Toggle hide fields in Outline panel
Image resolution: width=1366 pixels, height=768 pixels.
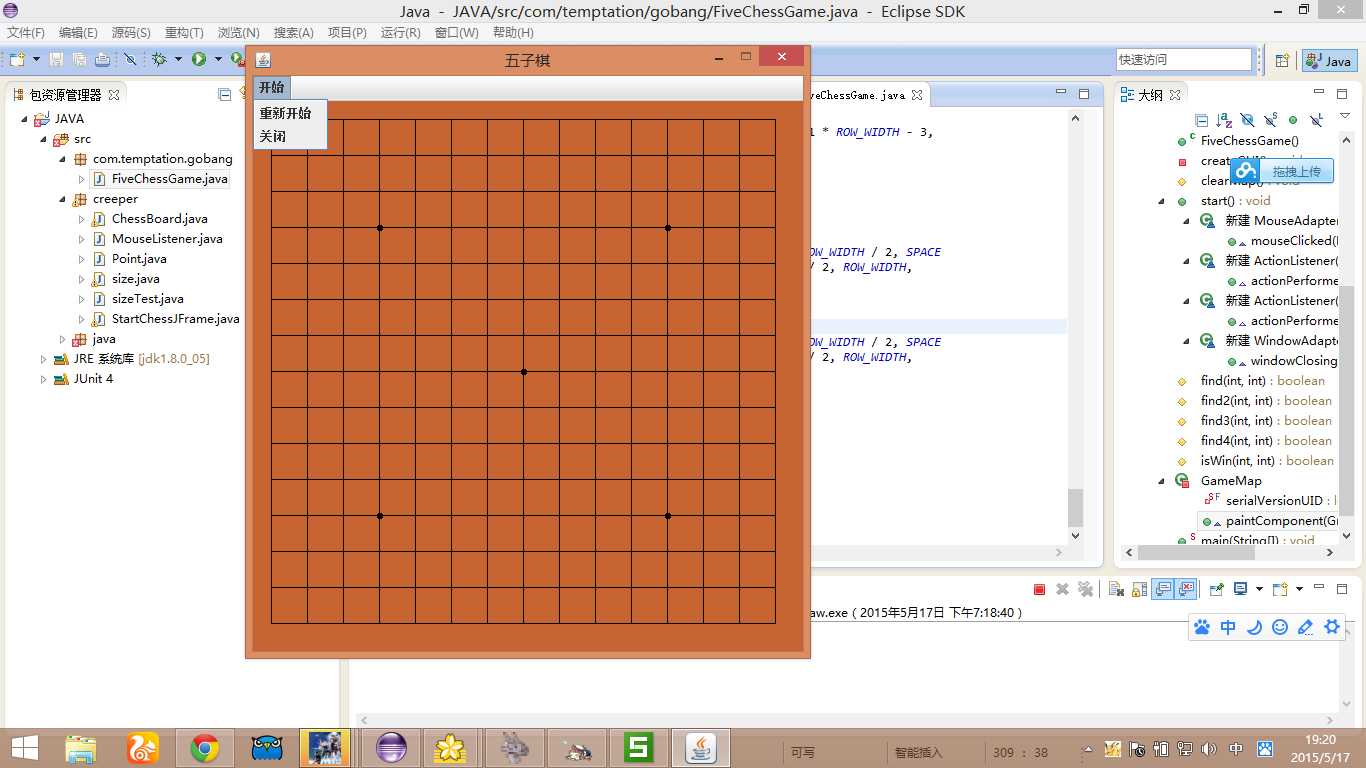(x=1247, y=120)
